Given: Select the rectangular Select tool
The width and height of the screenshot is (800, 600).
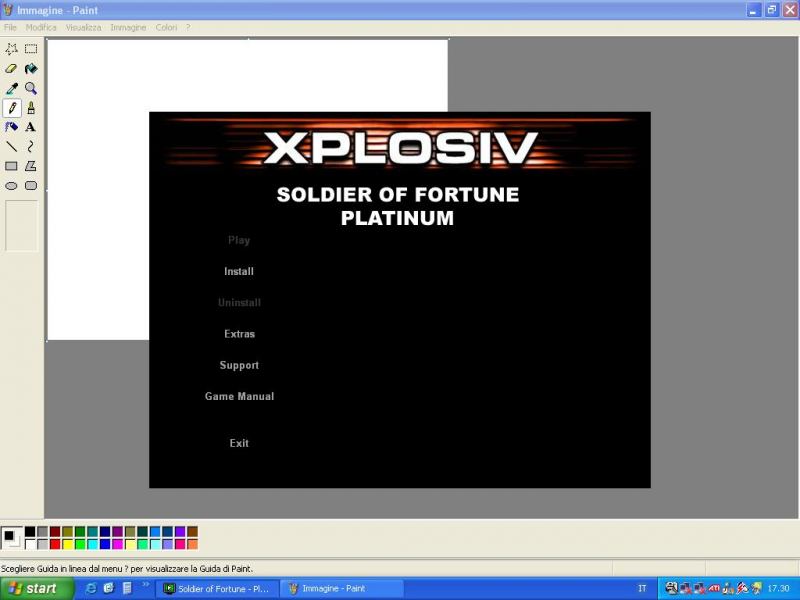Looking at the screenshot, I should 31,49.
